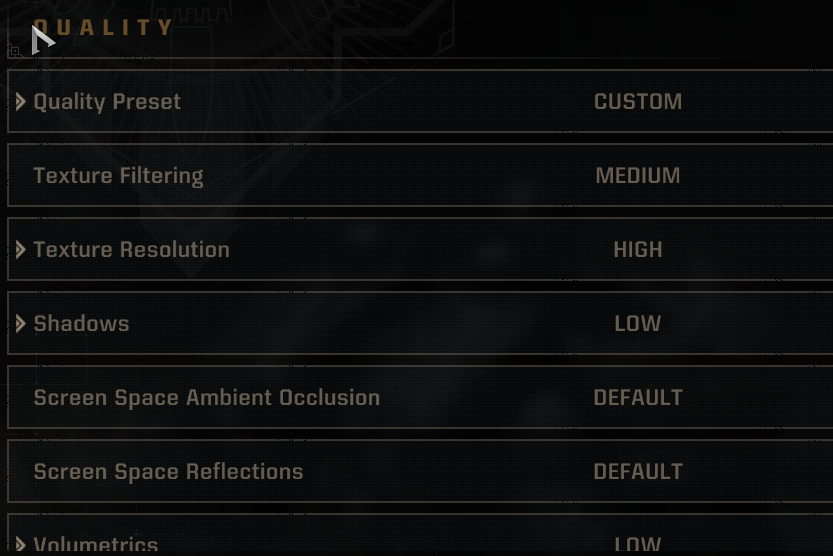Change DEFAULT value for Ambient Occlusion

pos(638,397)
